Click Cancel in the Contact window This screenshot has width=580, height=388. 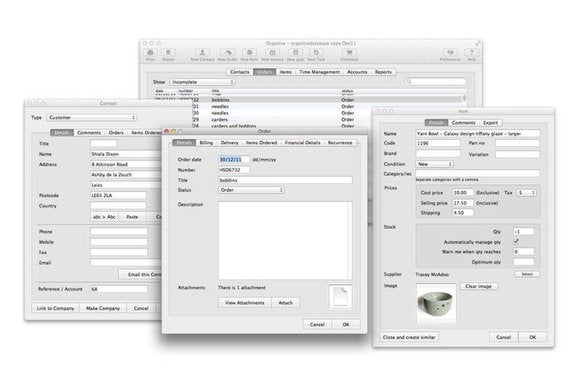pyautogui.click(x=141, y=308)
